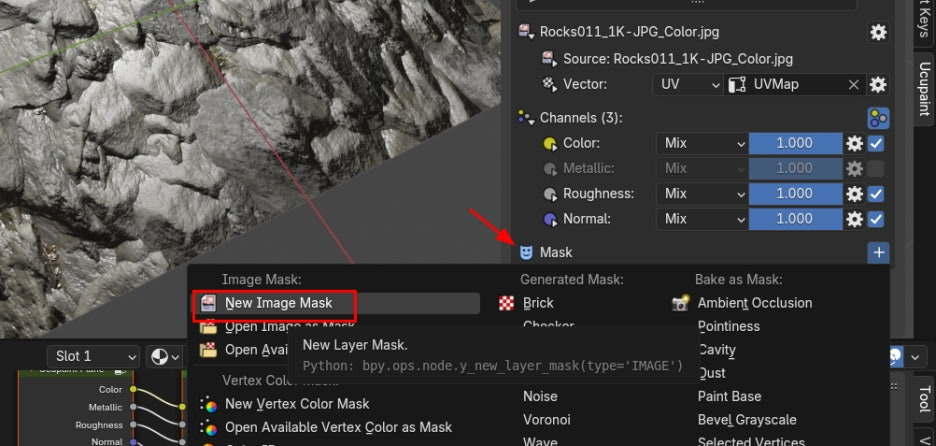Adjust the Metallic channel 1.000 slider

(795, 168)
